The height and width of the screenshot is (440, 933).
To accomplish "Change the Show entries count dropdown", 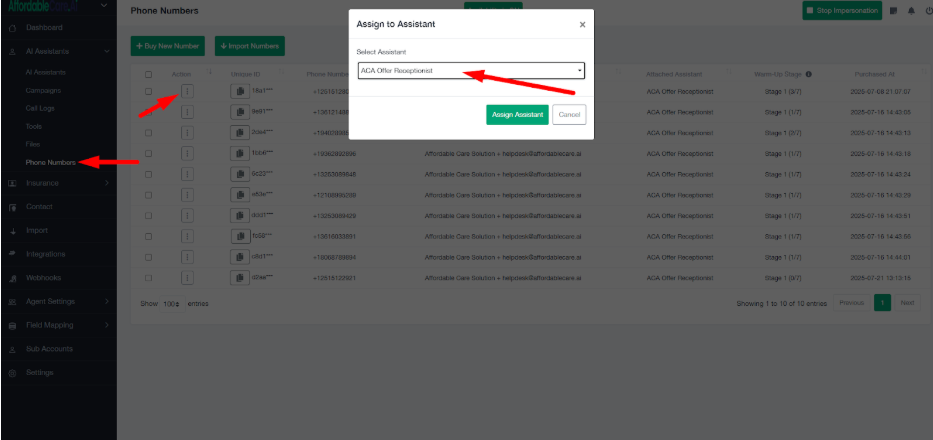I will [170, 303].
